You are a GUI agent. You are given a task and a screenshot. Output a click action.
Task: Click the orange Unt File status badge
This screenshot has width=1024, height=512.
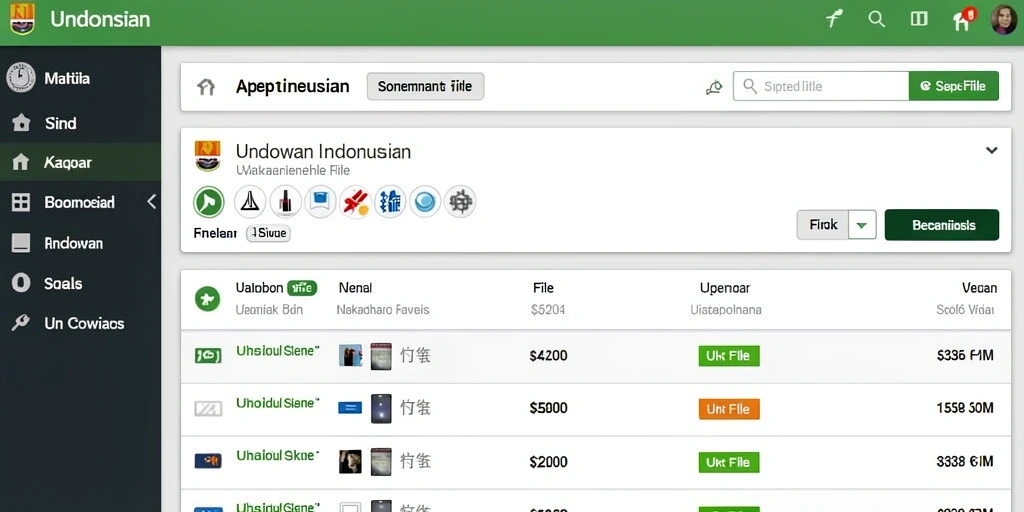729,409
